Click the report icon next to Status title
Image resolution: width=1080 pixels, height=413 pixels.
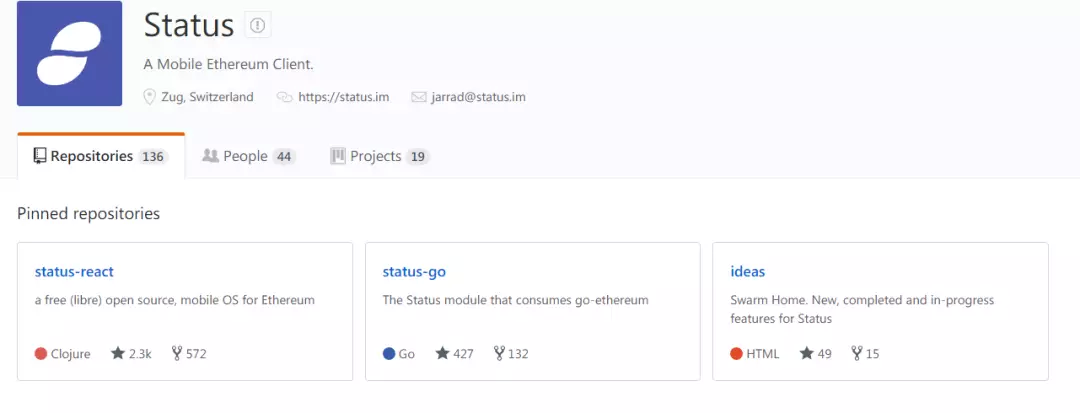258,25
